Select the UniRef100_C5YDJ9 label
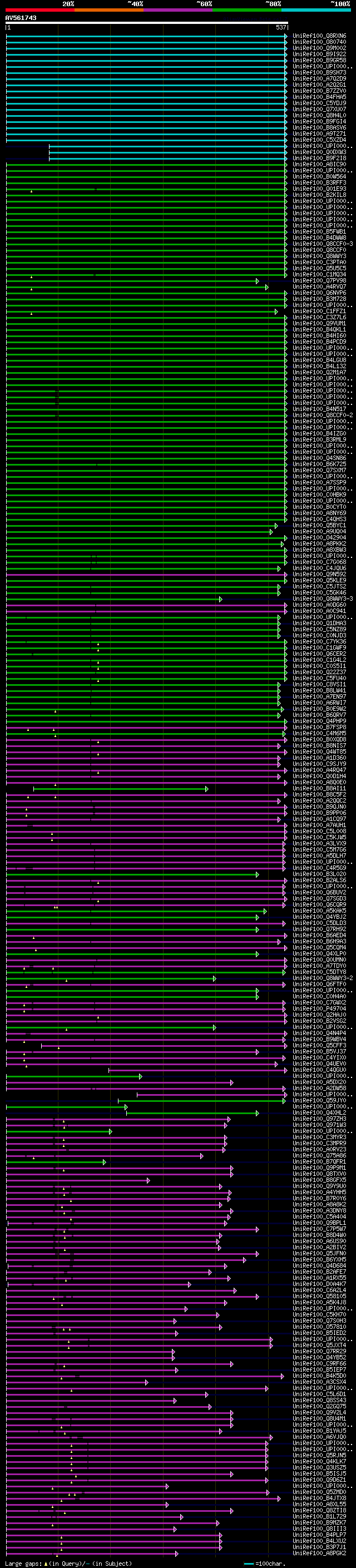 (319, 103)
